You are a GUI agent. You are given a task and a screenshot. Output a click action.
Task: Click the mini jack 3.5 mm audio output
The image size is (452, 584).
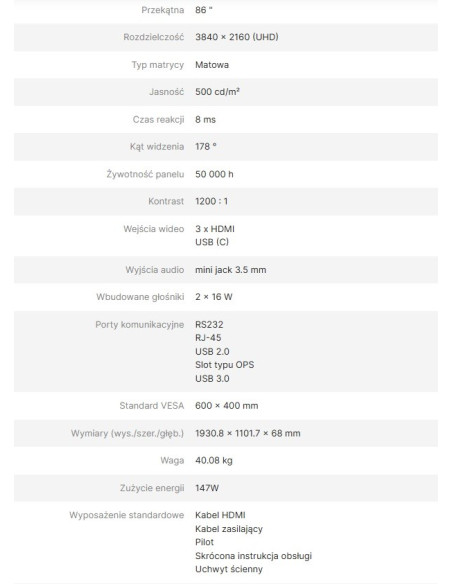pos(230,270)
